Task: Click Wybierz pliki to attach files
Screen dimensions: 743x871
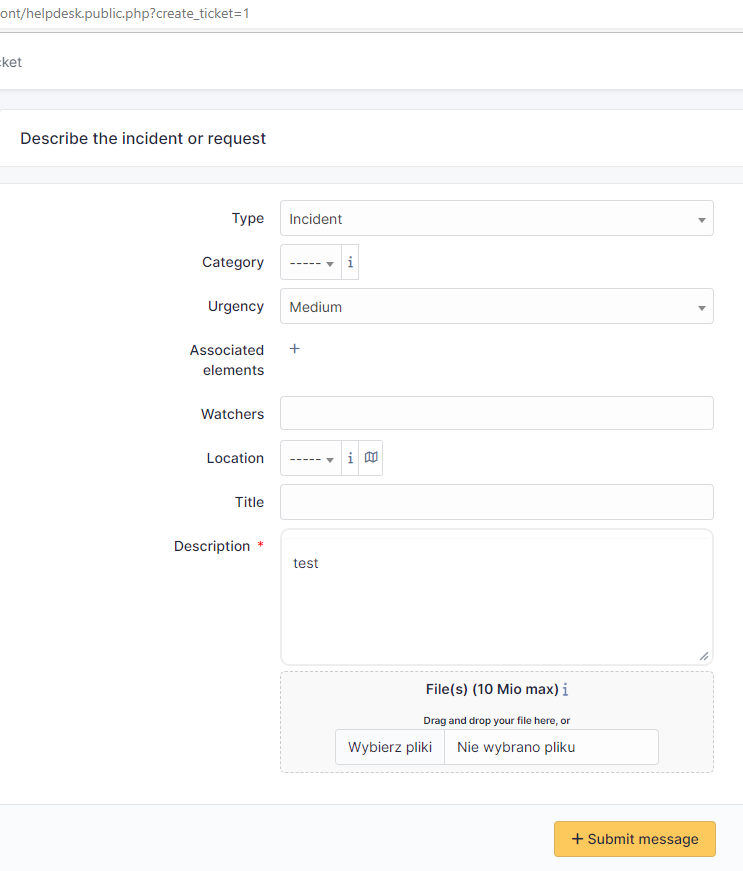Action: tap(389, 747)
